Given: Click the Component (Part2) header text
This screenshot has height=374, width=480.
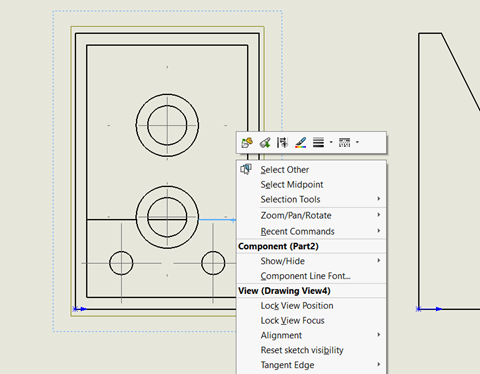Looking at the screenshot, I should (278, 246).
